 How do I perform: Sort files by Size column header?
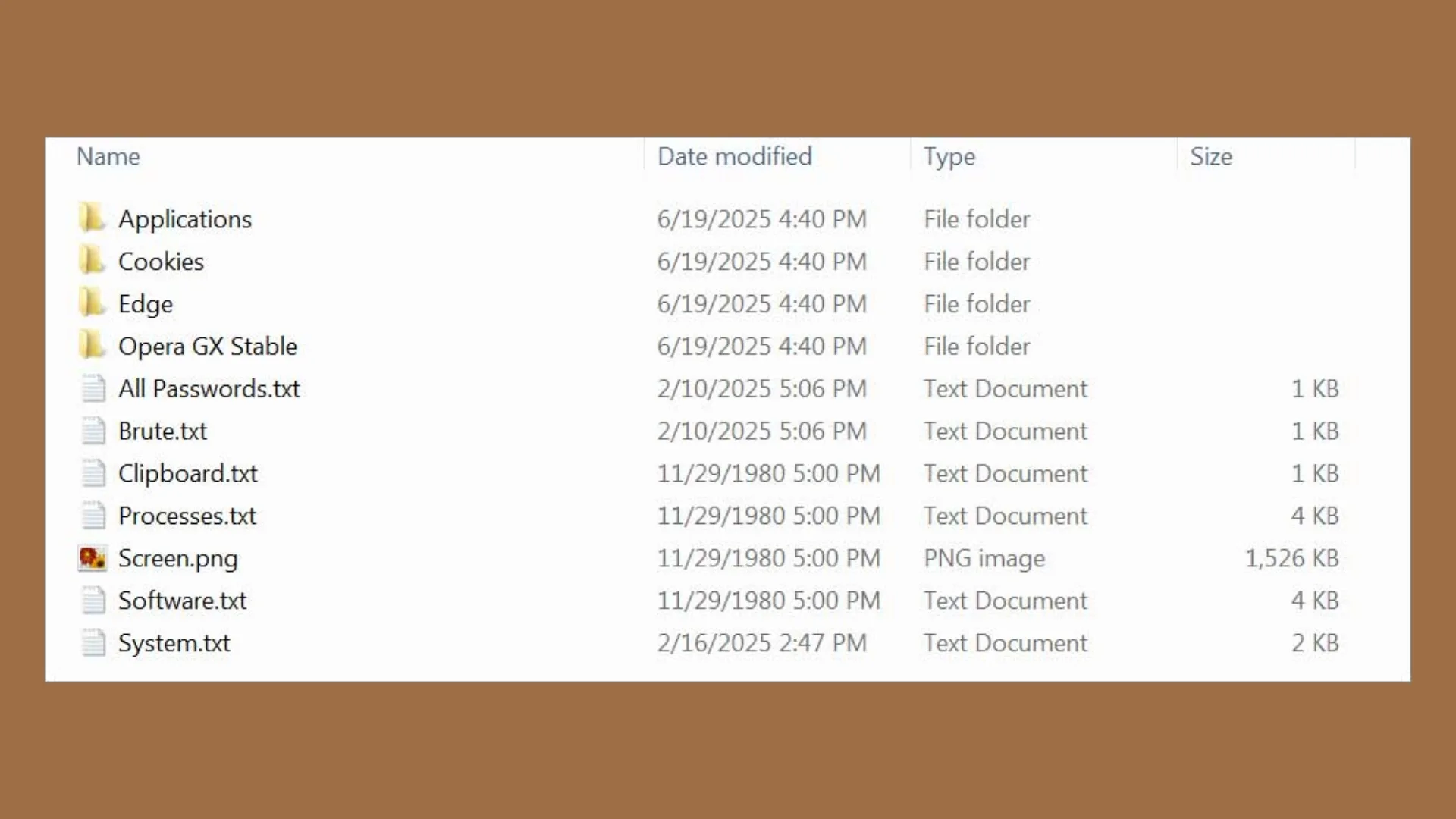(x=1211, y=156)
